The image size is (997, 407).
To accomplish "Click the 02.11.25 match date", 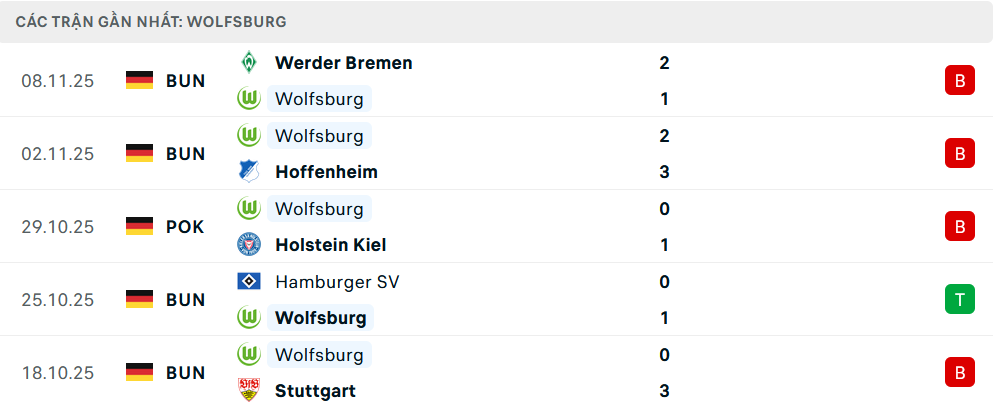I will pos(57,154).
